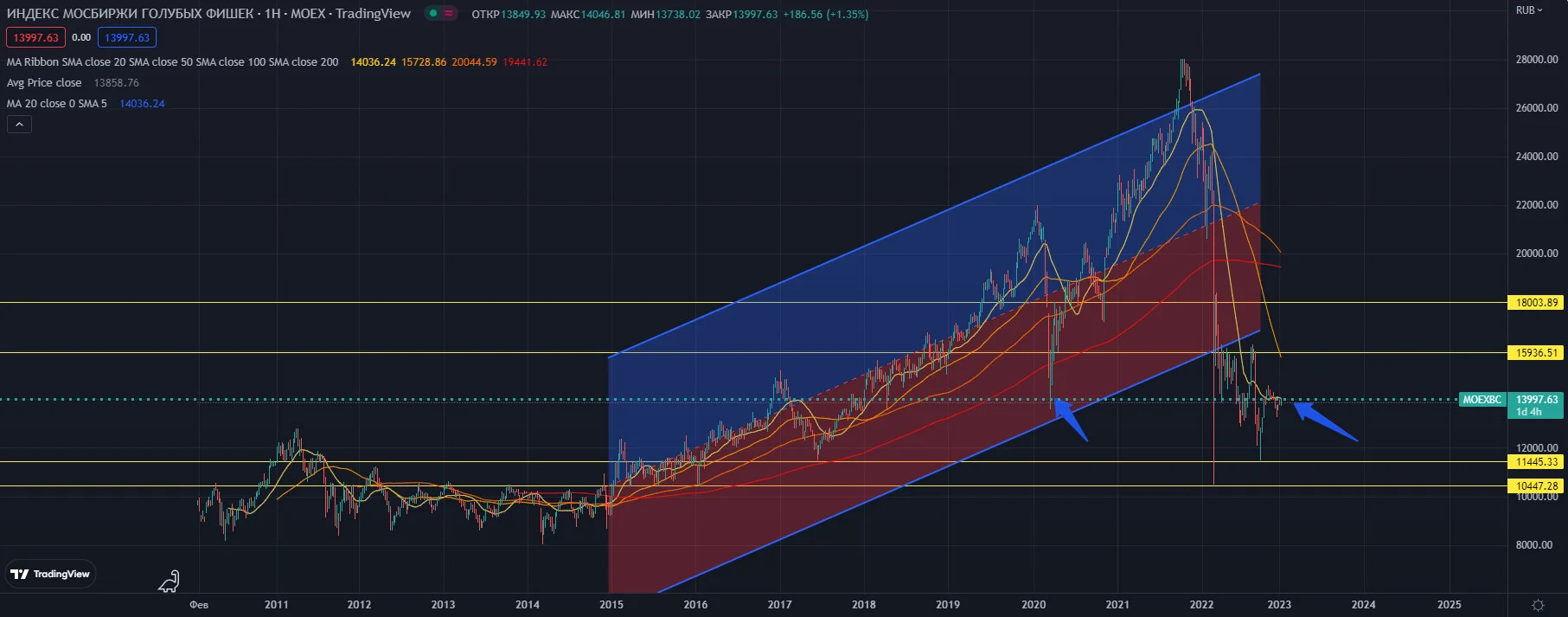The height and width of the screenshot is (617, 1568).
Task: Click the ЗАКР close value in the header
Action: coord(755,15)
